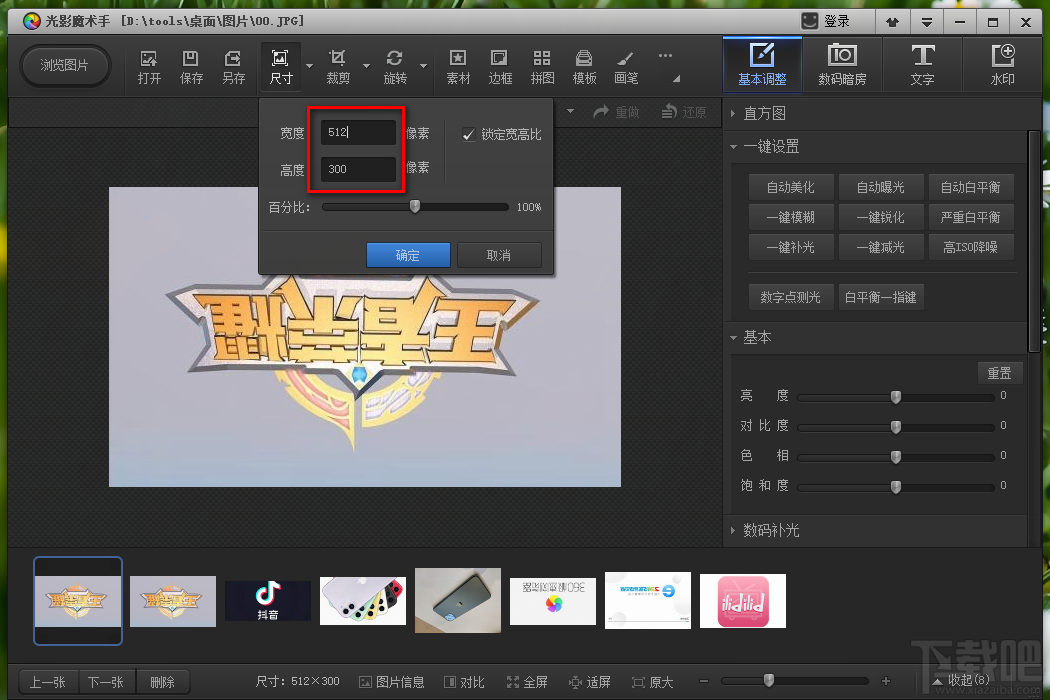Viewport: 1050px width, 700px height.
Task: Switch to 文字 text tab
Action: click(x=922, y=64)
